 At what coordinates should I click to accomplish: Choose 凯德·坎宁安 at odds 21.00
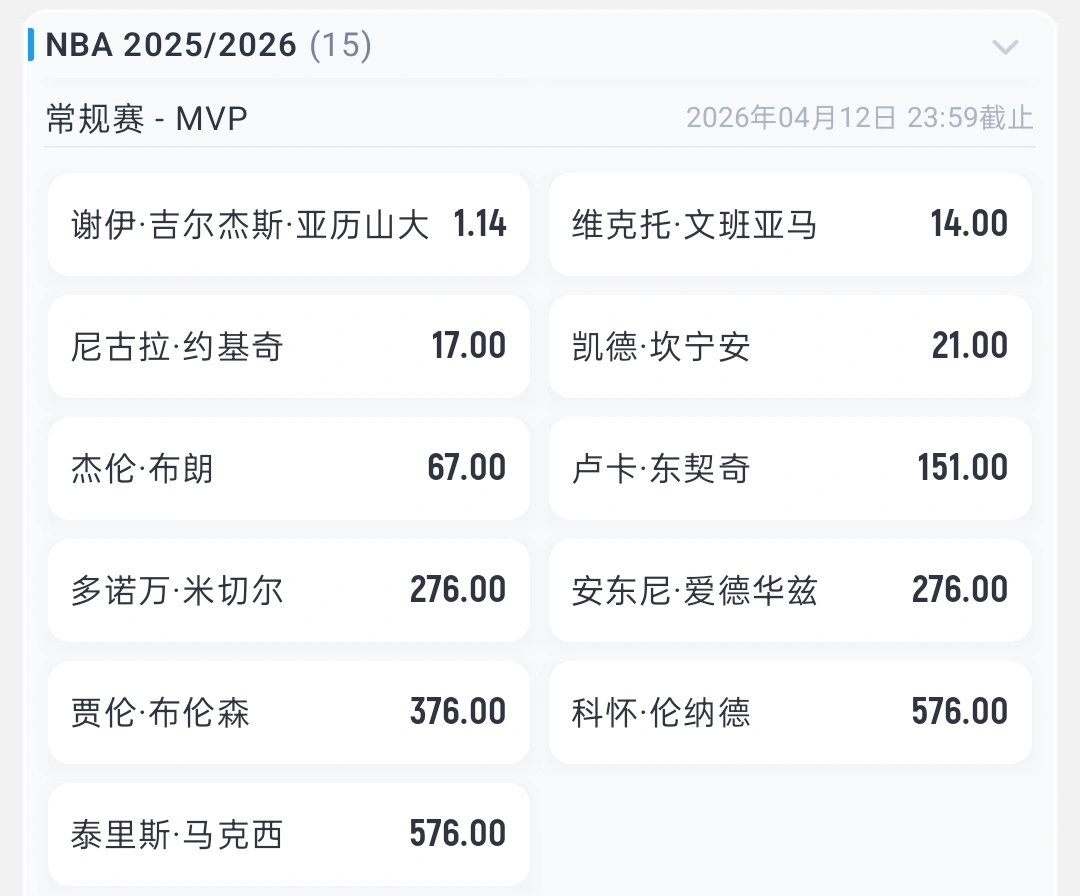click(x=789, y=346)
